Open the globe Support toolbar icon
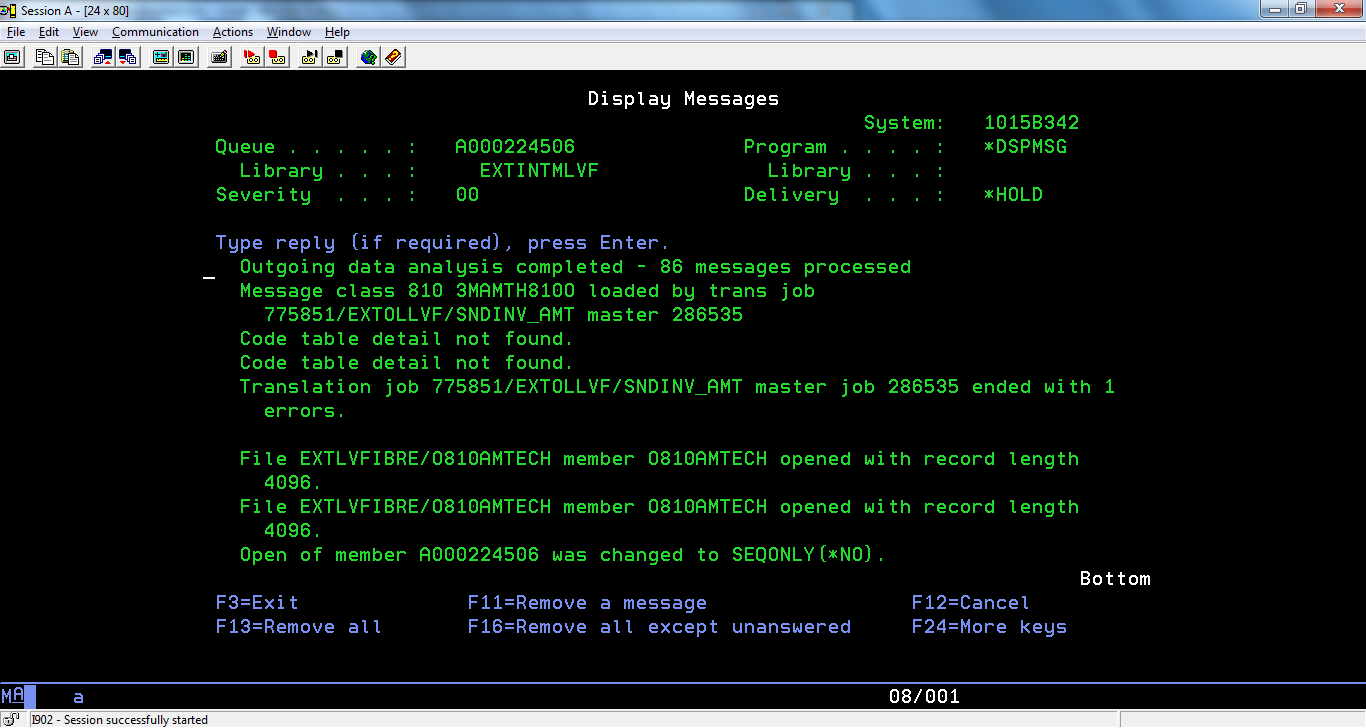Image resolution: width=1366 pixels, height=728 pixels. click(369, 57)
